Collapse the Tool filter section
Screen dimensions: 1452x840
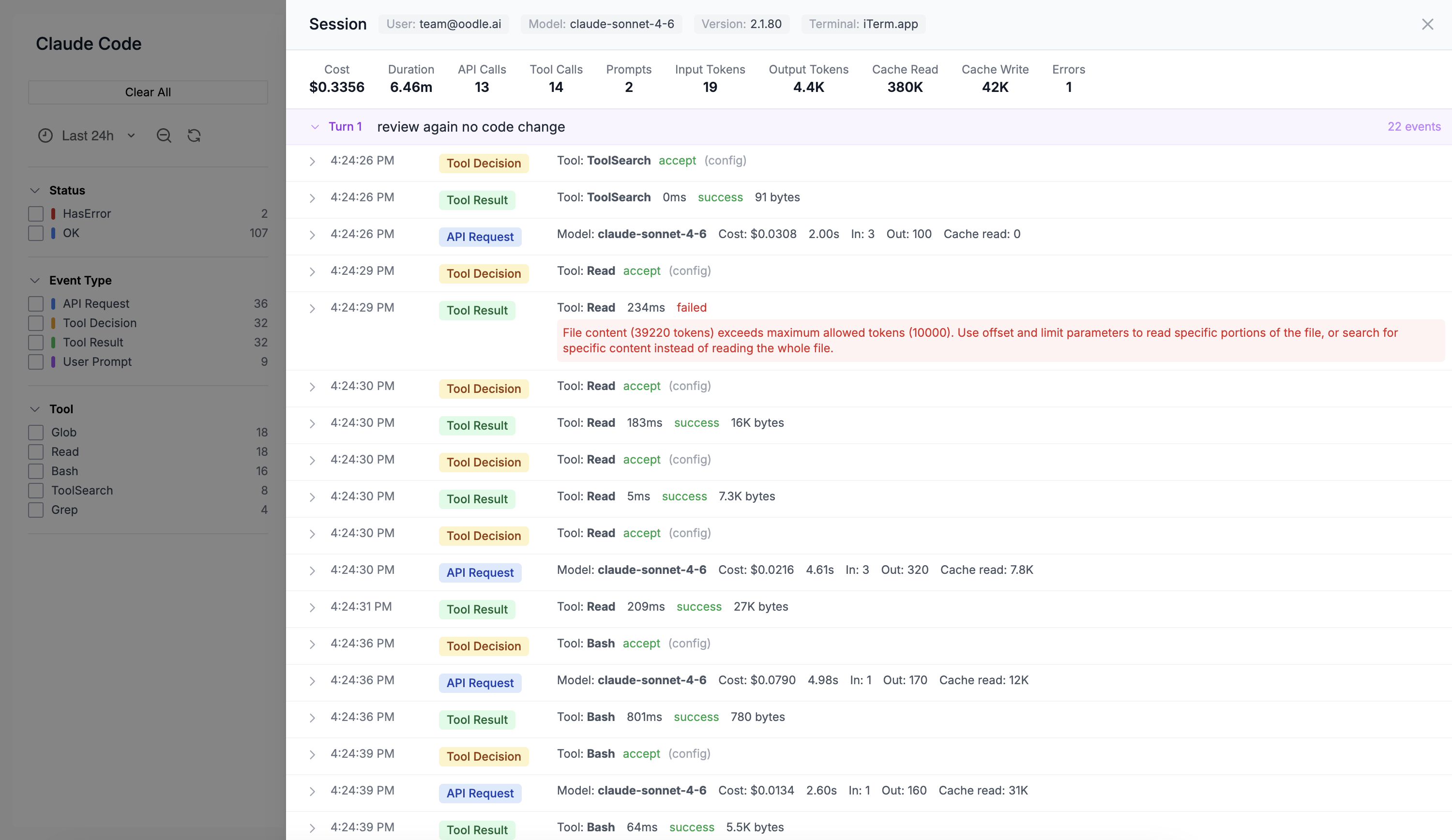(34, 409)
